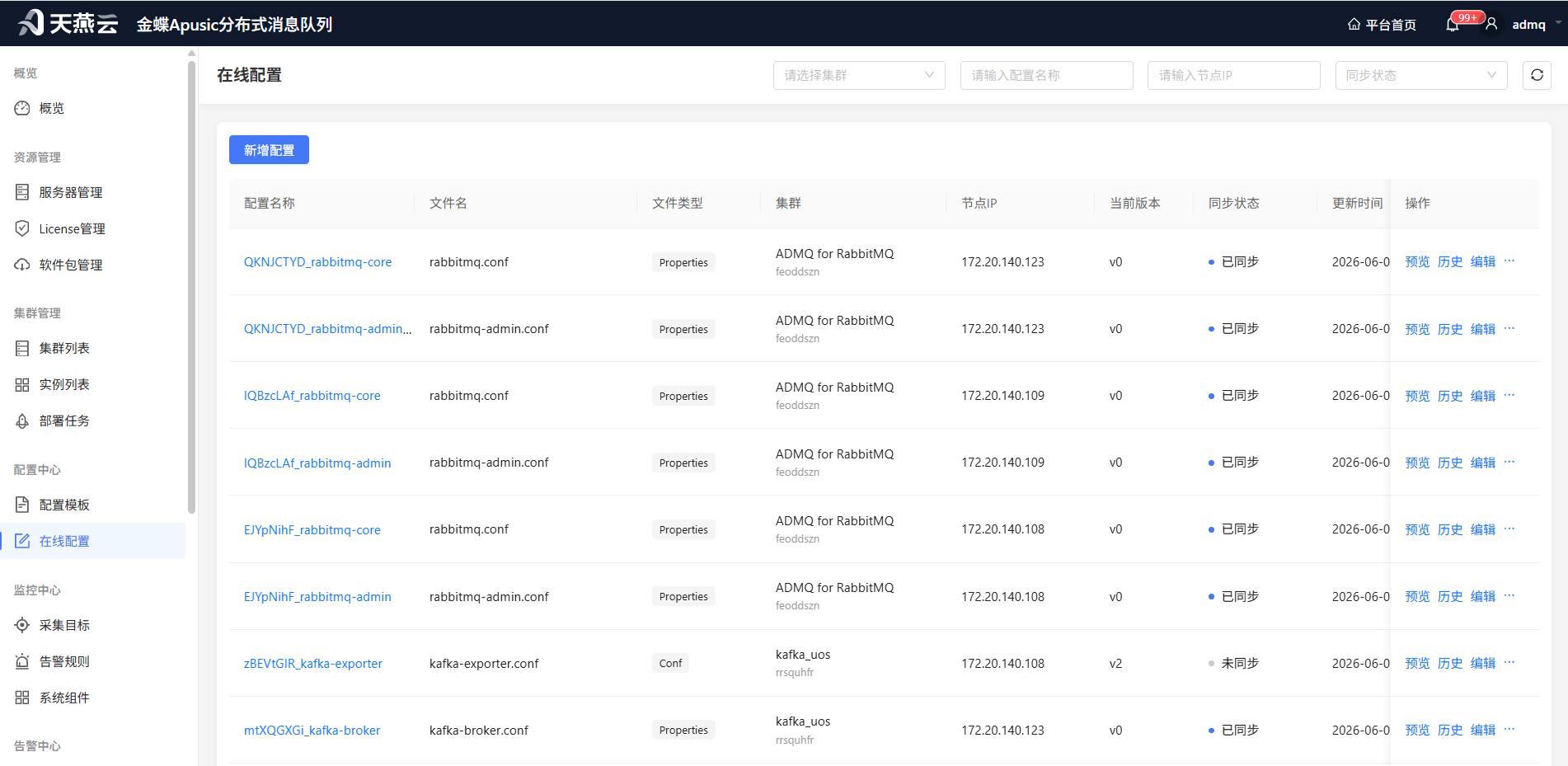Viewport: 1568px width, 766px height.
Task: Expand the admq user menu arrow
Action: (1558, 24)
